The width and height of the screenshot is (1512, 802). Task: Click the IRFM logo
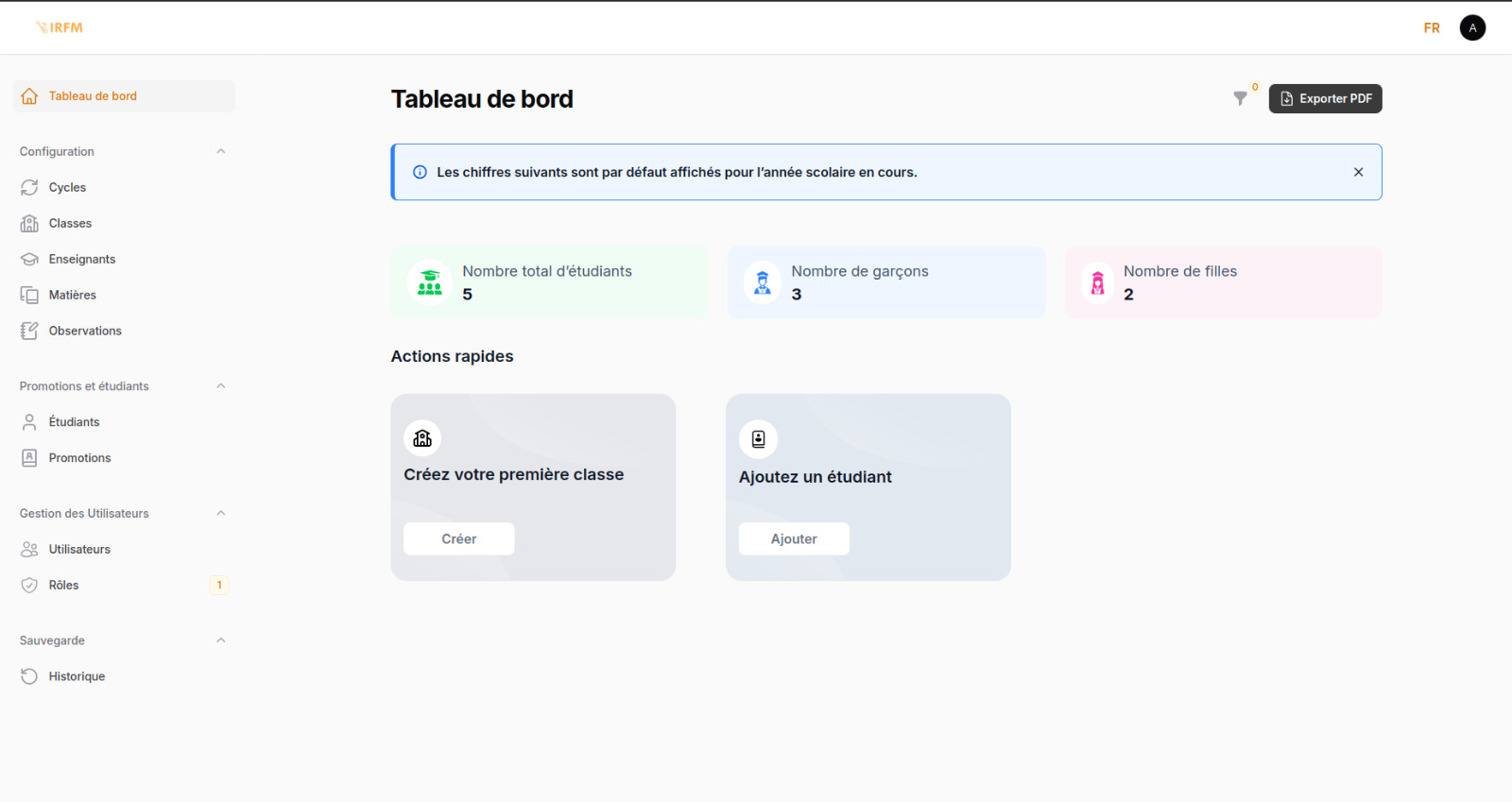(x=60, y=27)
